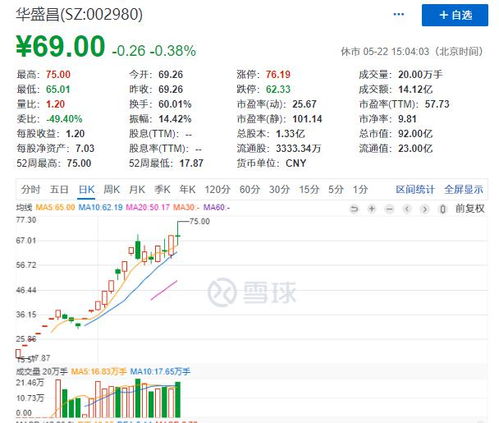Image resolution: width=499 pixels, height=423 pixels.
Task: Click the MA5:65.00 moving average label
Action: coord(55,207)
